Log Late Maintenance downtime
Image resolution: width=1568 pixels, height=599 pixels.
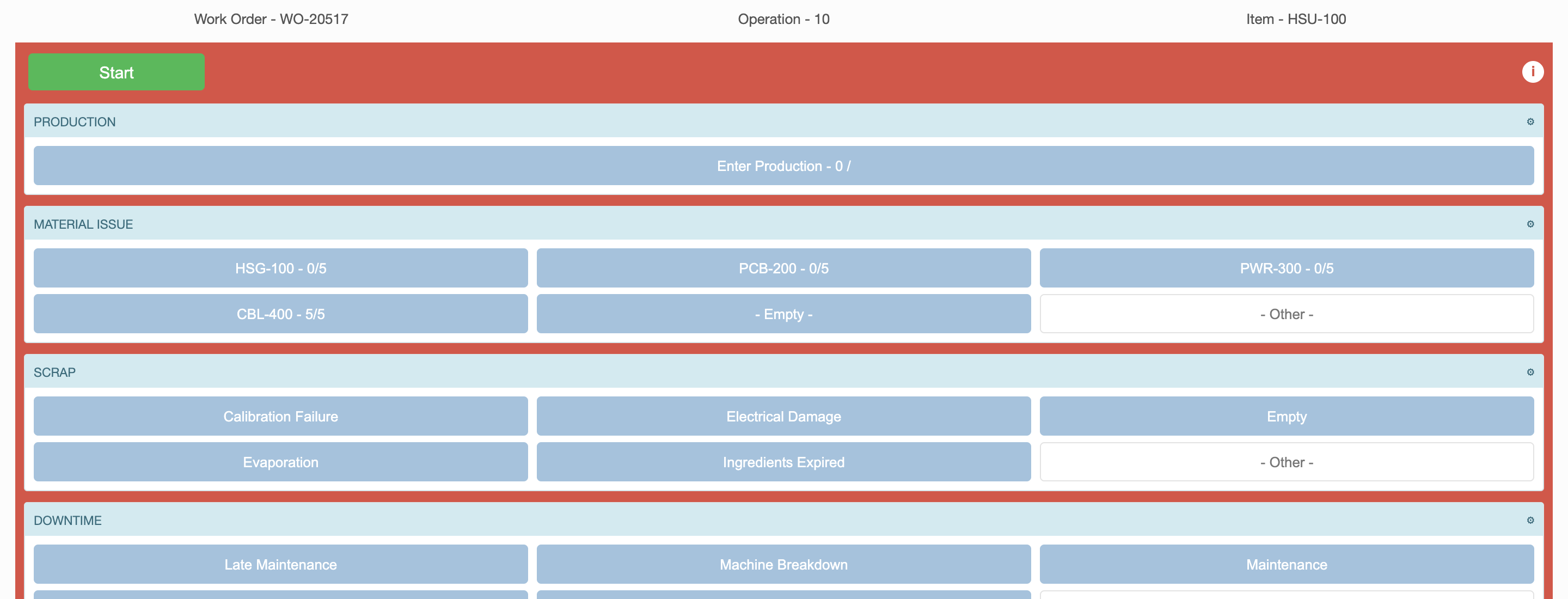[280, 564]
